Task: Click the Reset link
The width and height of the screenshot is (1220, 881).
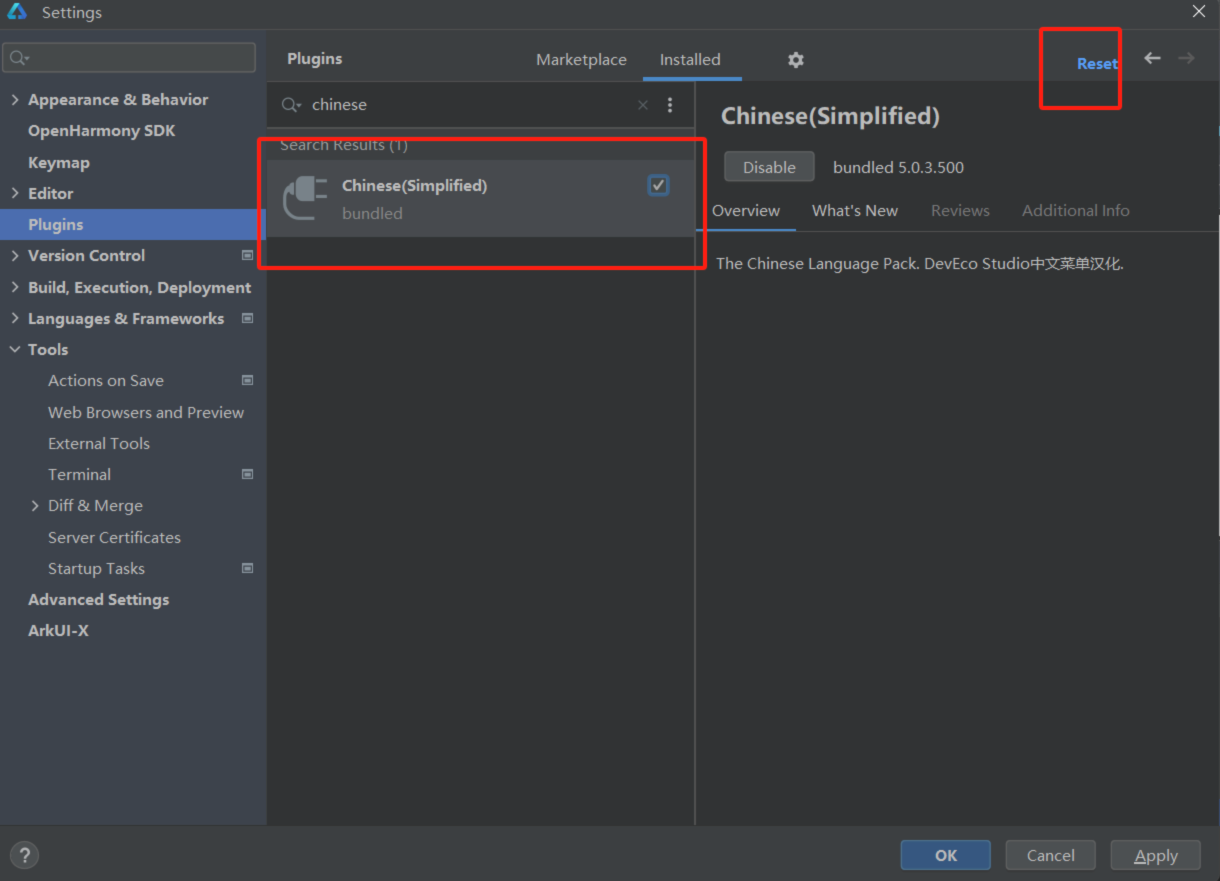Action: [1097, 64]
